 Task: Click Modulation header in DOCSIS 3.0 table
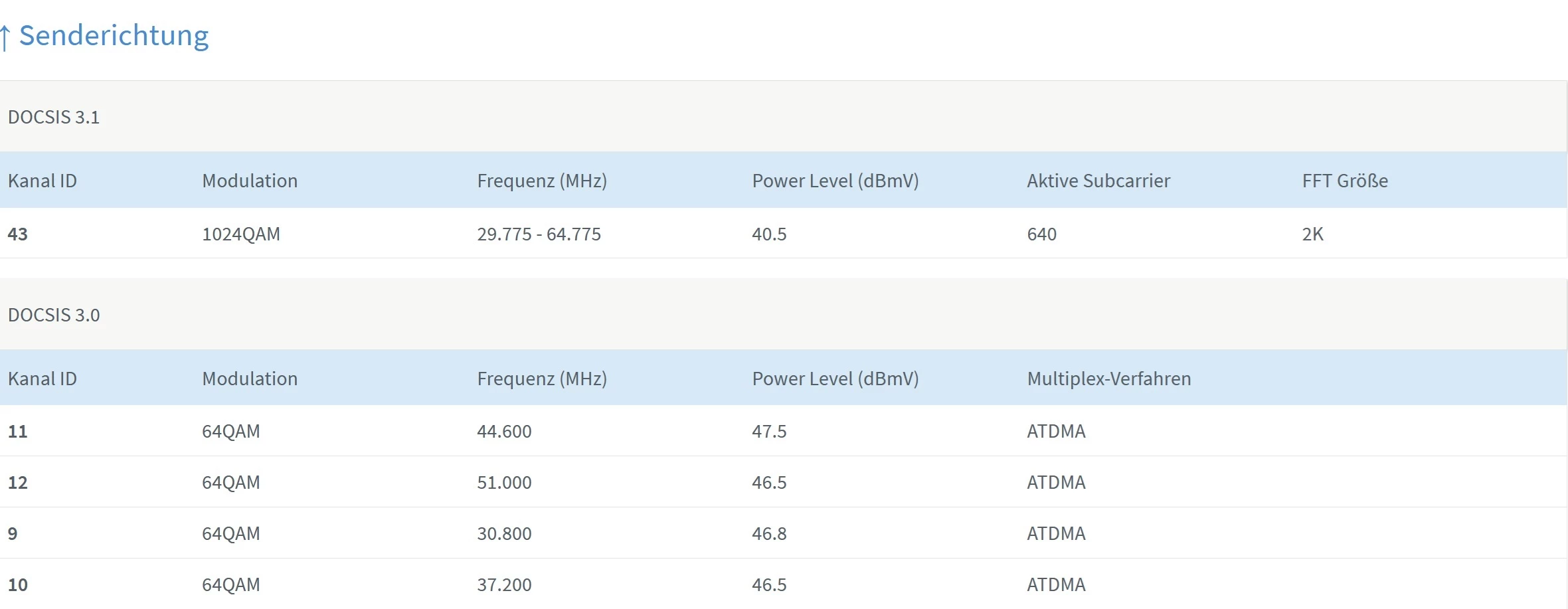[250, 379]
